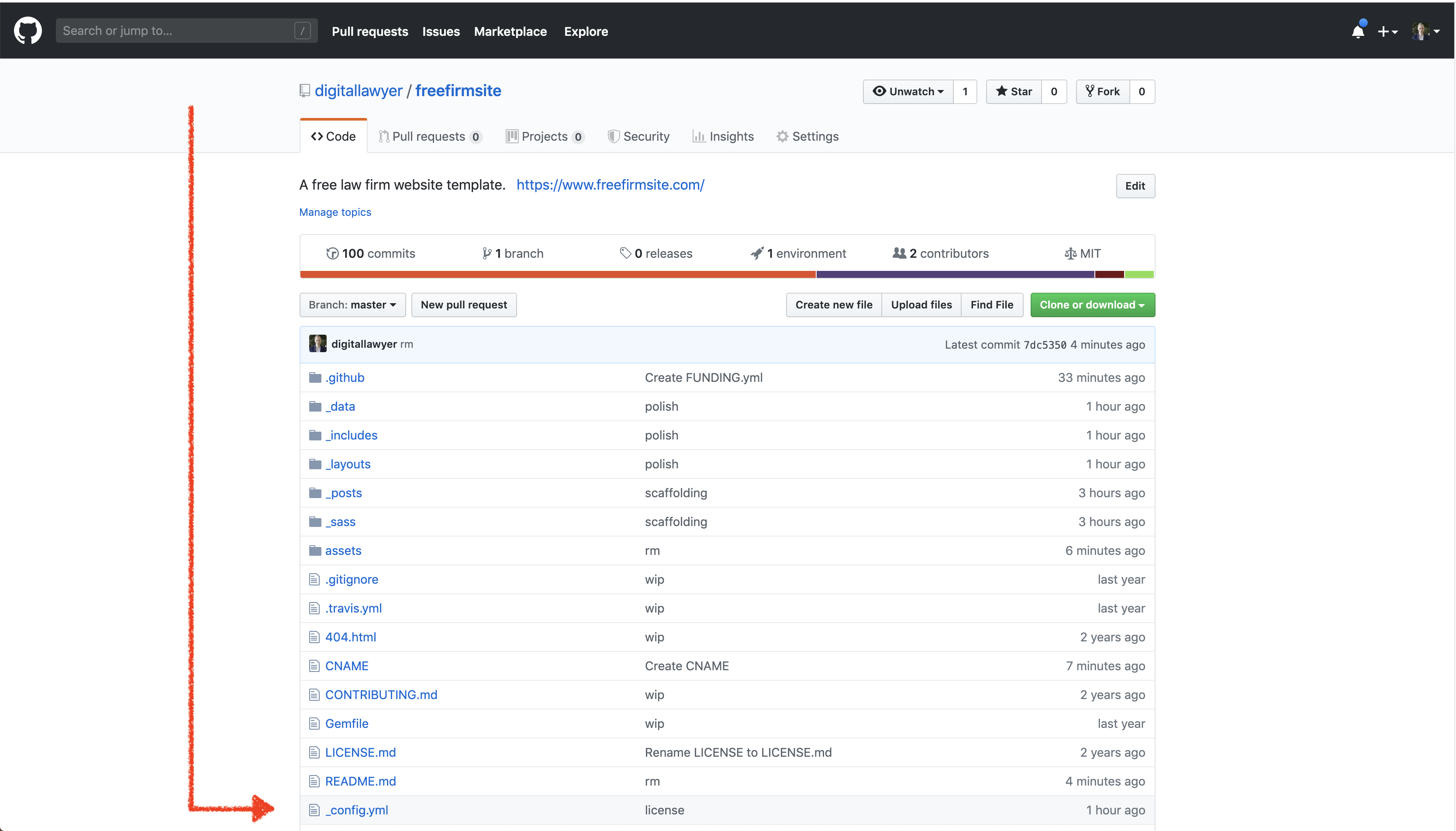
Task: Open the notifications bell
Action: click(1358, 31)
